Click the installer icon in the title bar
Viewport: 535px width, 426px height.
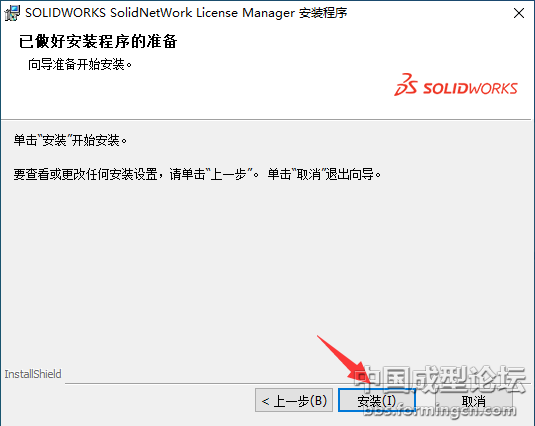point(12,13)
